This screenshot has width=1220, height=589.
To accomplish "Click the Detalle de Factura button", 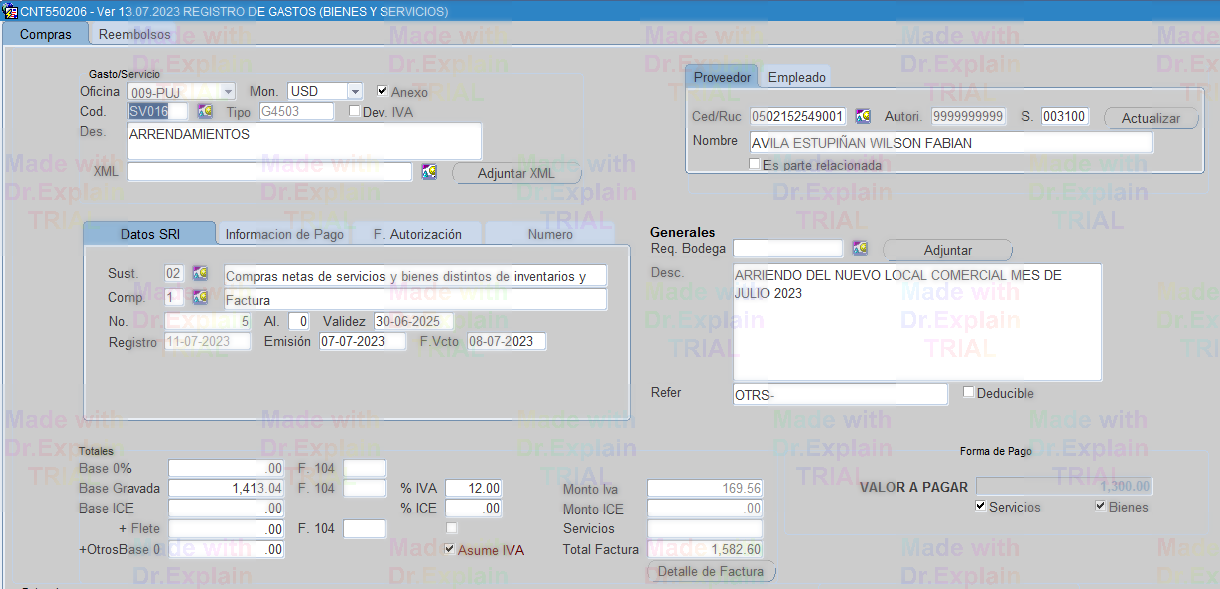I will (711, 572).
